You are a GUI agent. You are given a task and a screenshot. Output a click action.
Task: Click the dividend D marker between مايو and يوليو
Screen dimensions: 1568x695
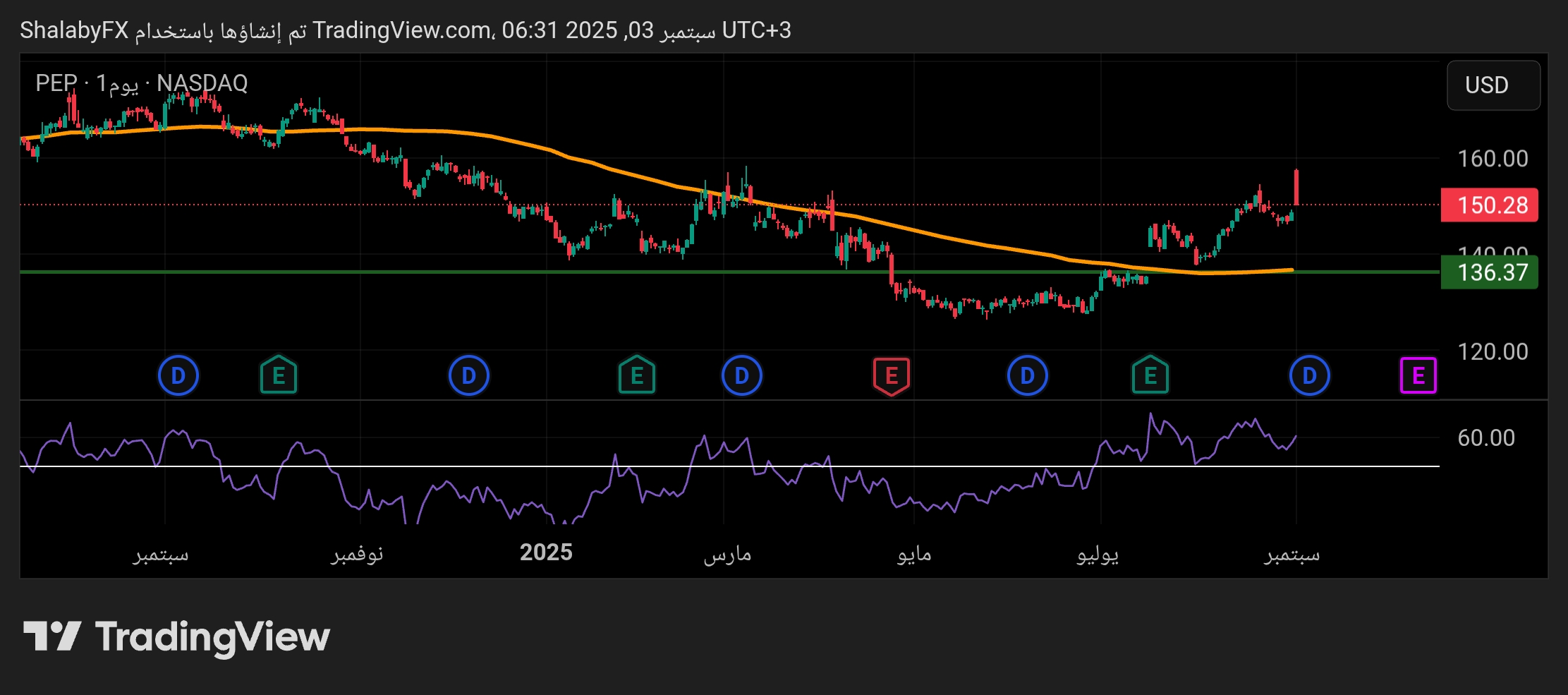[1028, 375]
